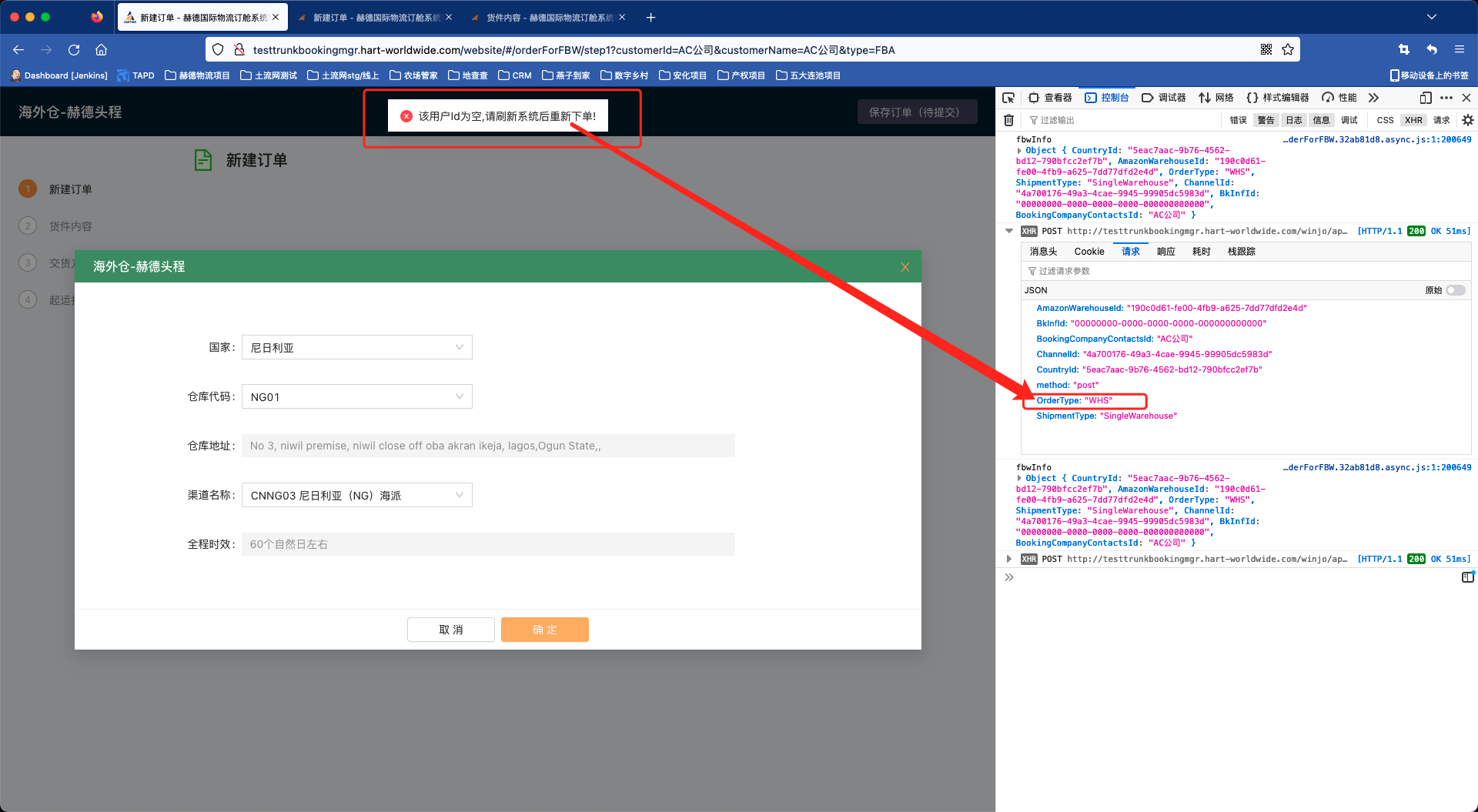Clear console output with trash icon
This screenshot has width=1478, height=812.
point(1008,120)
